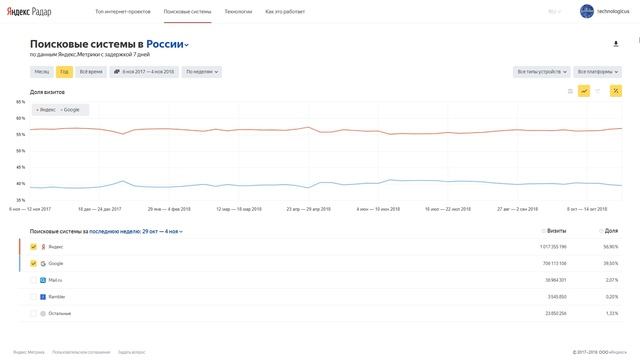Uncheck the Google checkbox
Viewport: 640px width, 360px height.
coord(33,264)
